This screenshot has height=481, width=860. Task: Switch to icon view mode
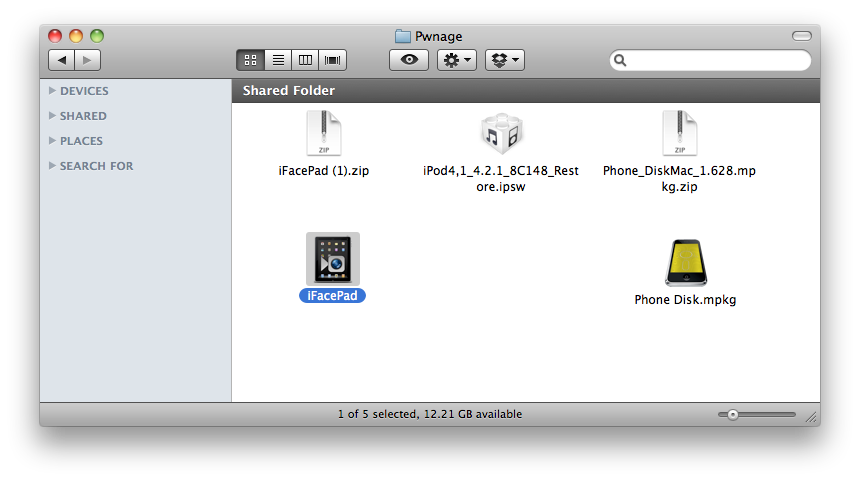(250, 60)
